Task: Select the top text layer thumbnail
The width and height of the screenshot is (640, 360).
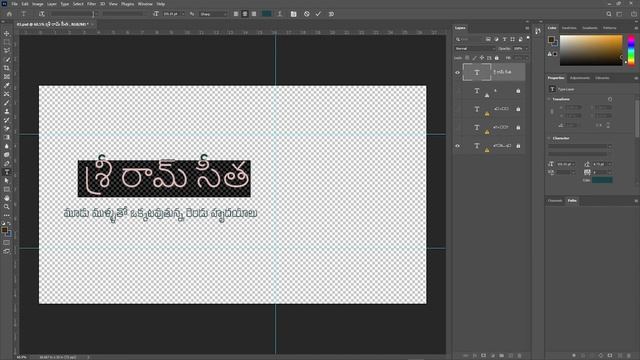Action: click(477, 72)
